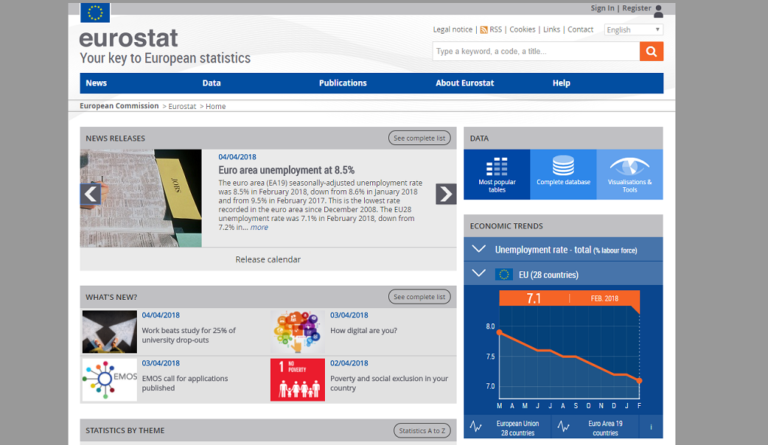Open the EMOS logo thumbnail
The width and height of the screenshot is (768, 445).
[x=109, y=380]
